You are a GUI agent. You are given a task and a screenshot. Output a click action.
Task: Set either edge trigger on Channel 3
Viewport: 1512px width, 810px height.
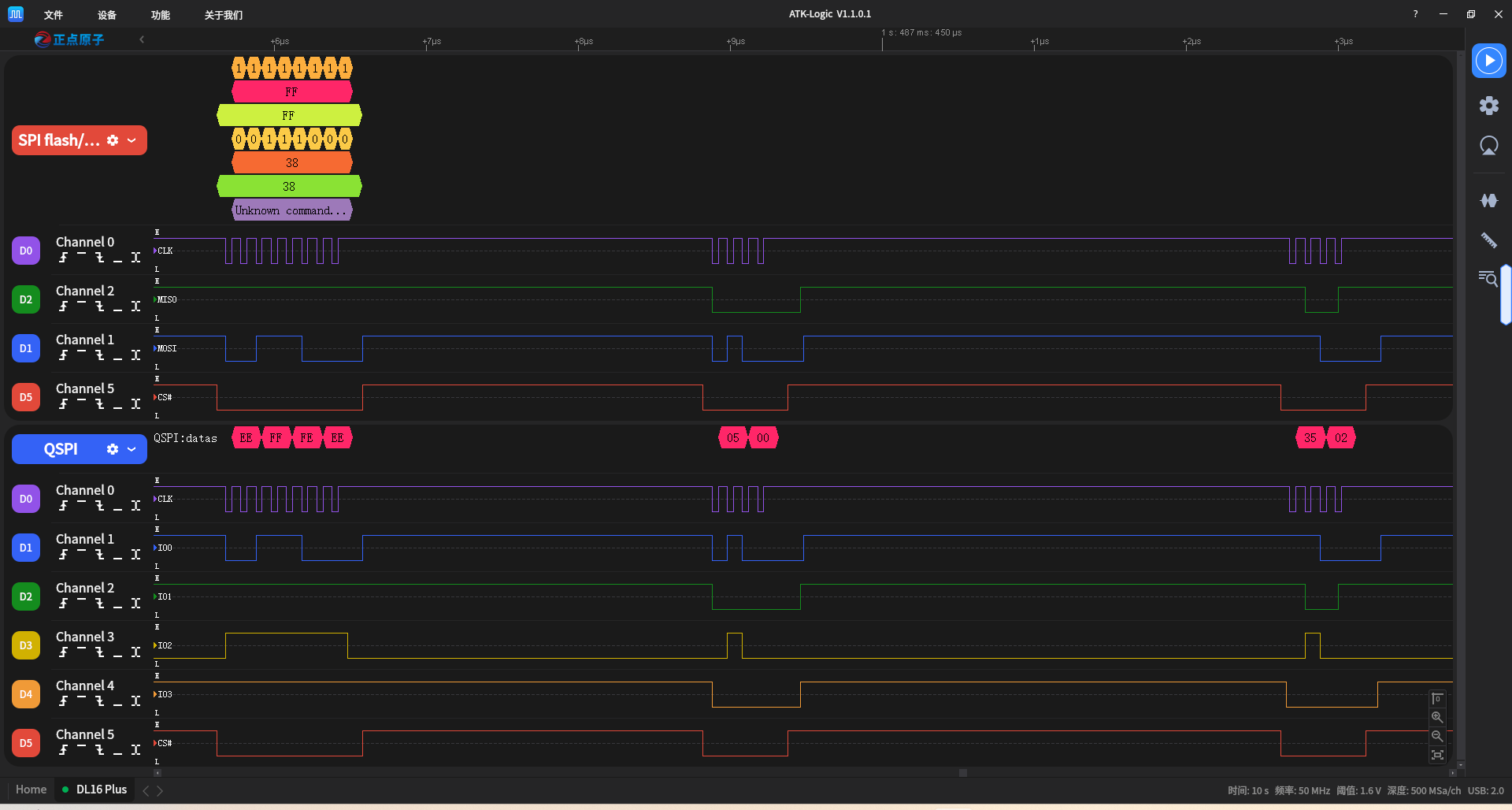(x=135, y=652)
